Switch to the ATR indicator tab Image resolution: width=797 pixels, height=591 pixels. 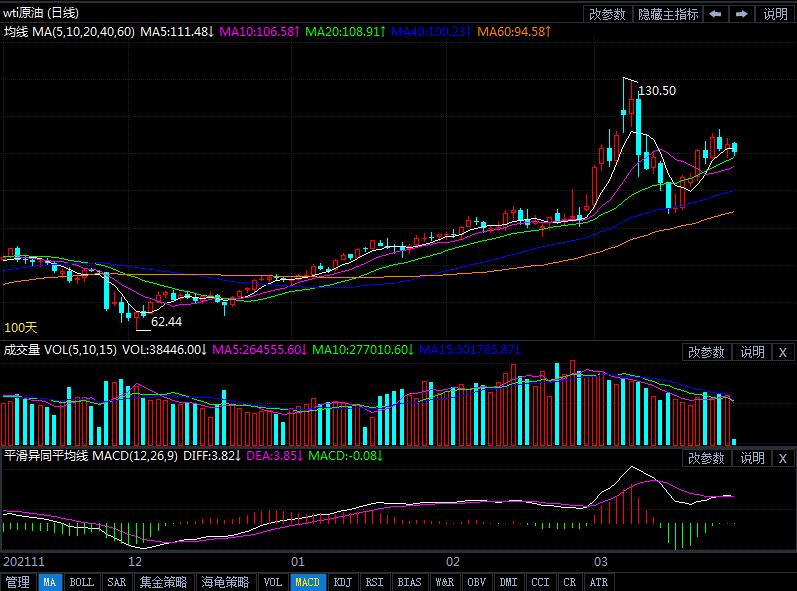(x=599, y=582)
